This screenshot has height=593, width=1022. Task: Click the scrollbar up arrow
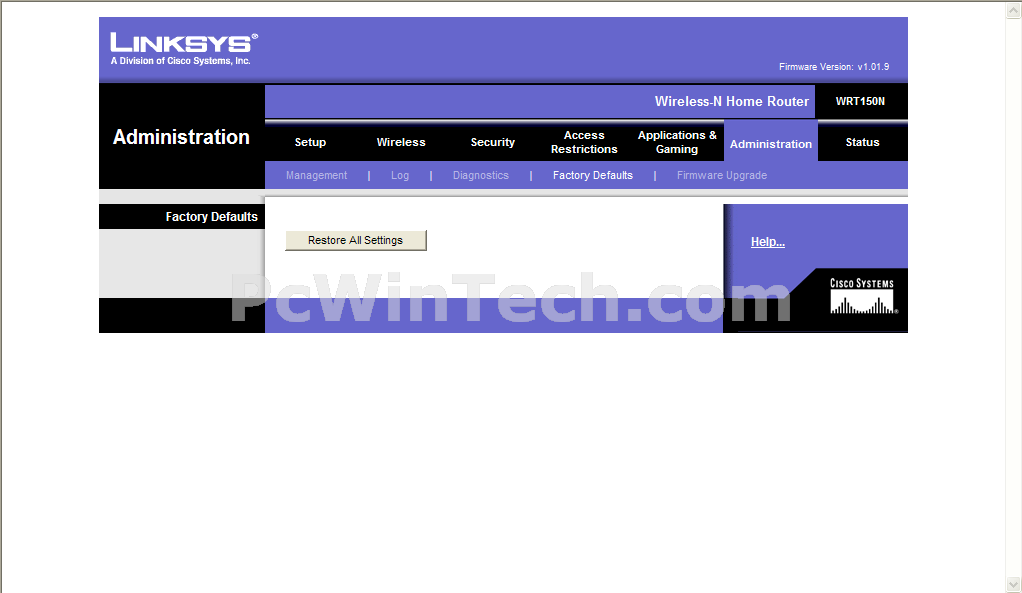(1014, 9)
